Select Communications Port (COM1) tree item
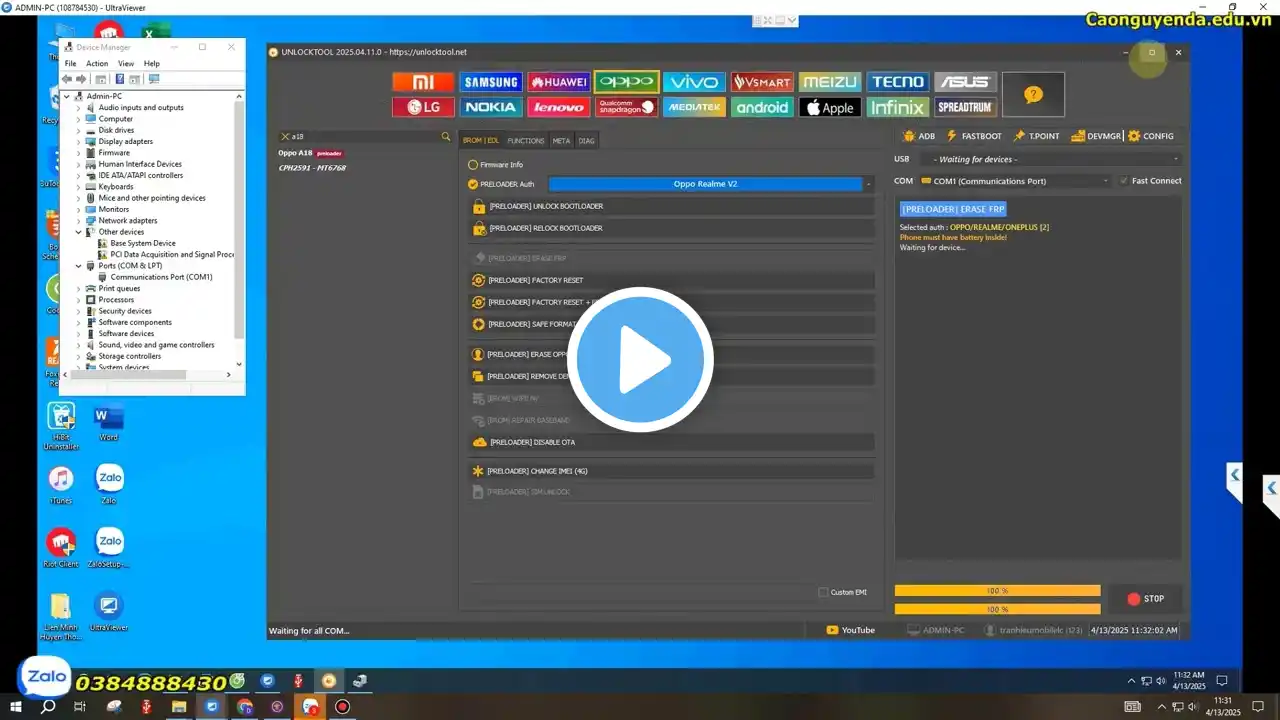Viewport: 1280px width, 720px height. (161, 277)
